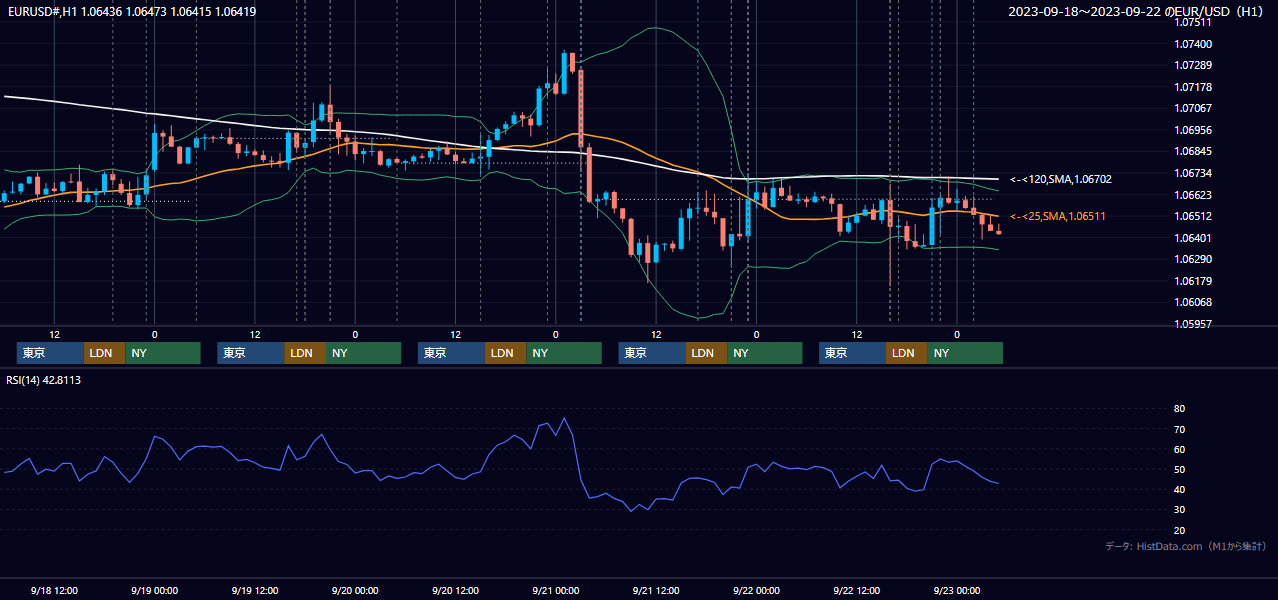Click the '9/23 00:00' time axis label
Screen dimensions: 1278x600
[957, 590]
